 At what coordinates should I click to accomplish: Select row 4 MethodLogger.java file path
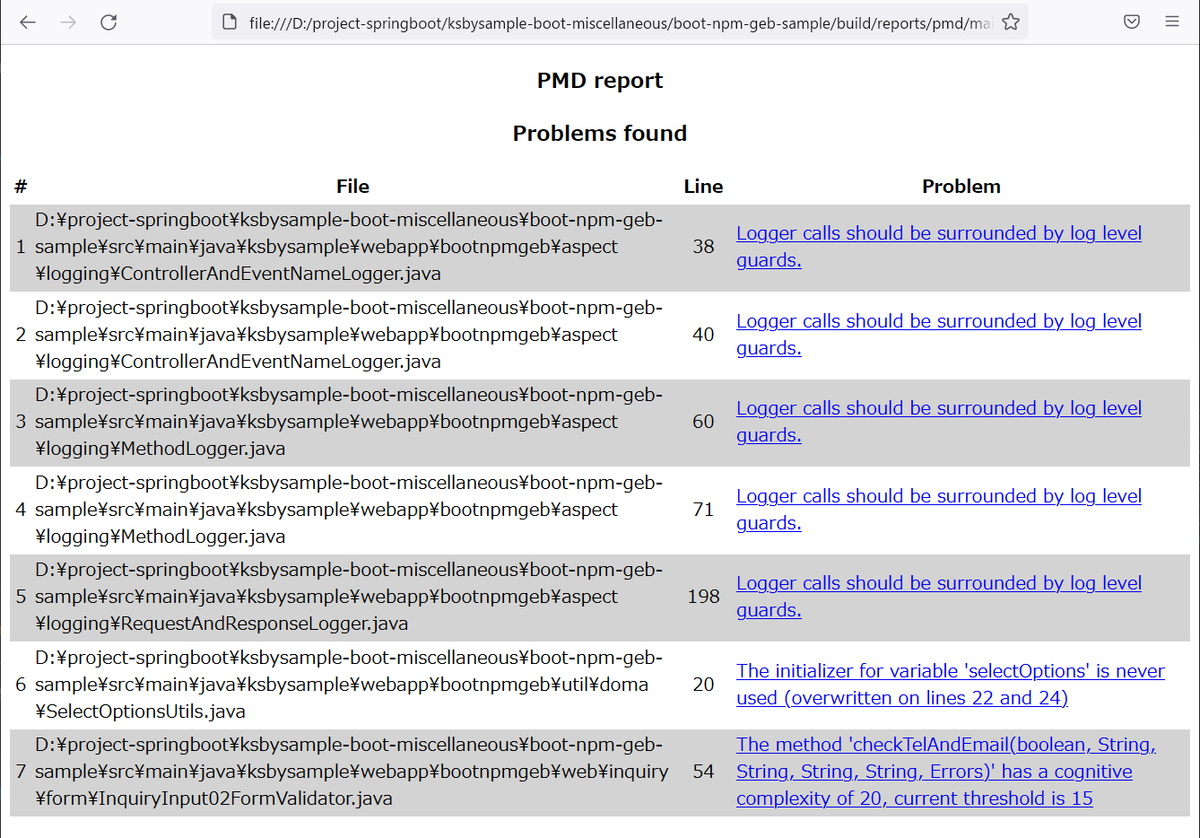pos(349,509)
